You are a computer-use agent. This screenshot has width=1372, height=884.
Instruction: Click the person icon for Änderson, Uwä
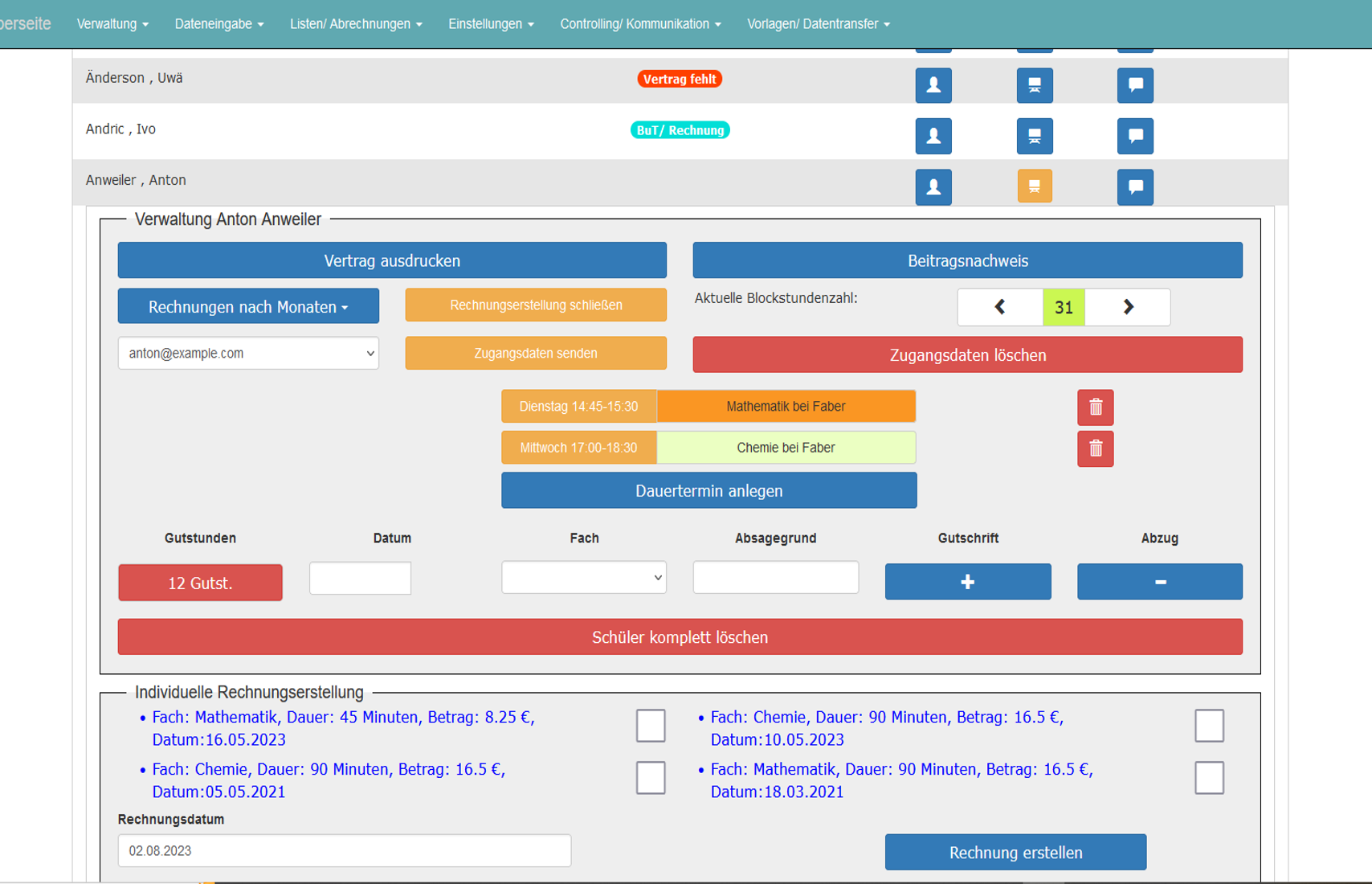(933, 85)
